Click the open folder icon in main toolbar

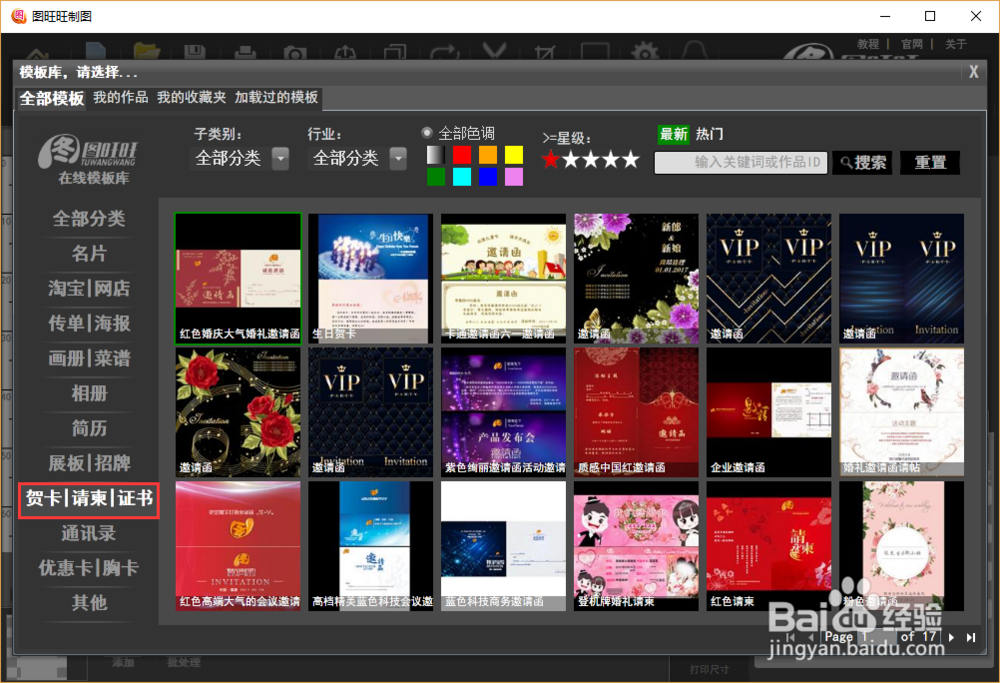click(x=147, y=51)
